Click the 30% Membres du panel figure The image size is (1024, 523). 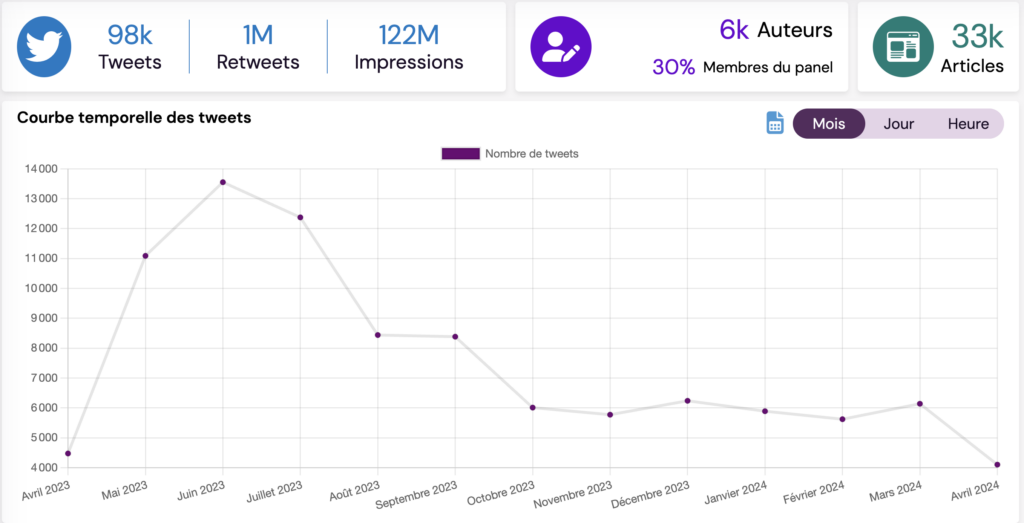pyautogui.click(x=742, y=67)
